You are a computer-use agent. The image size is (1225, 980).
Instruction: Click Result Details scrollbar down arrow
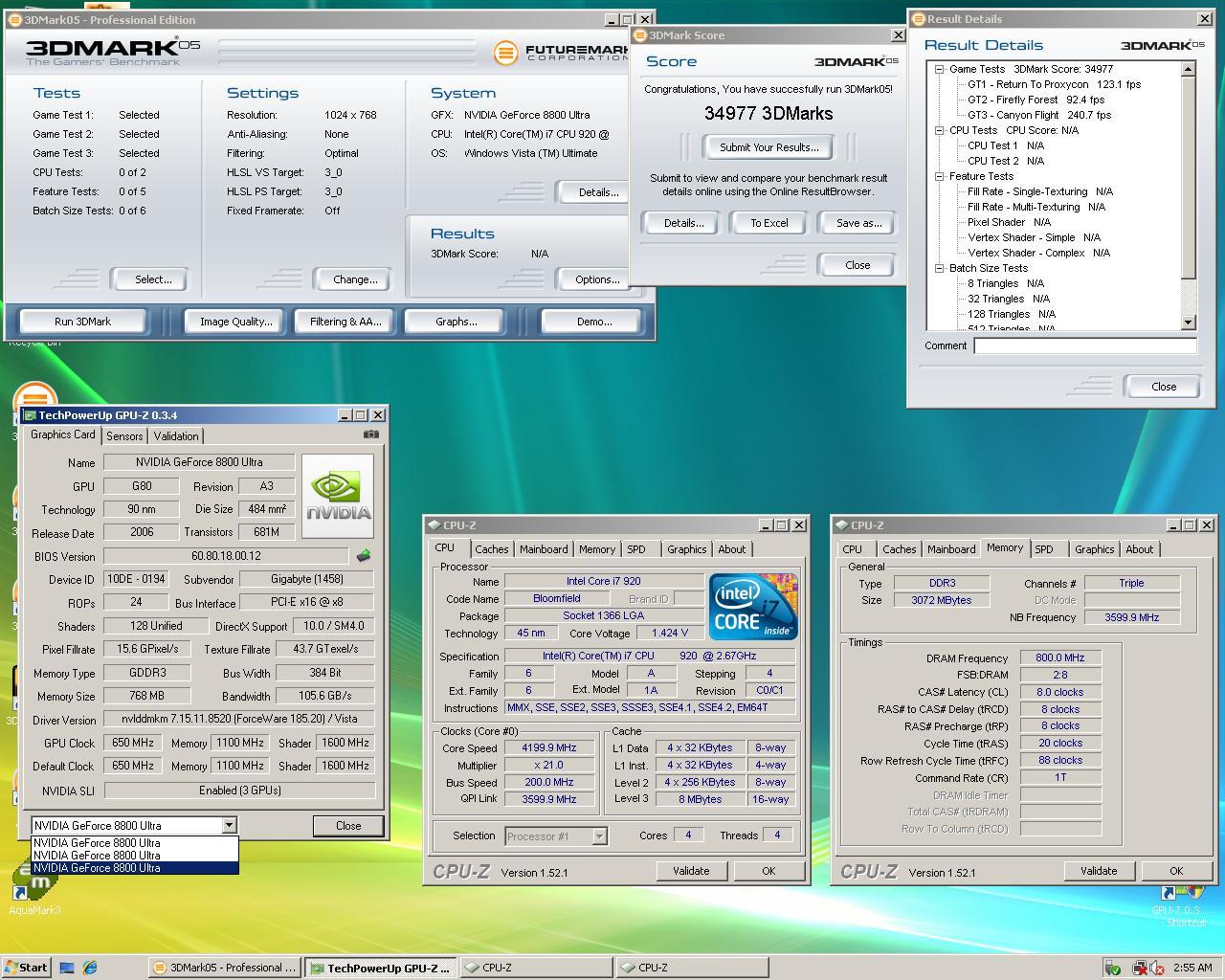1189,323
